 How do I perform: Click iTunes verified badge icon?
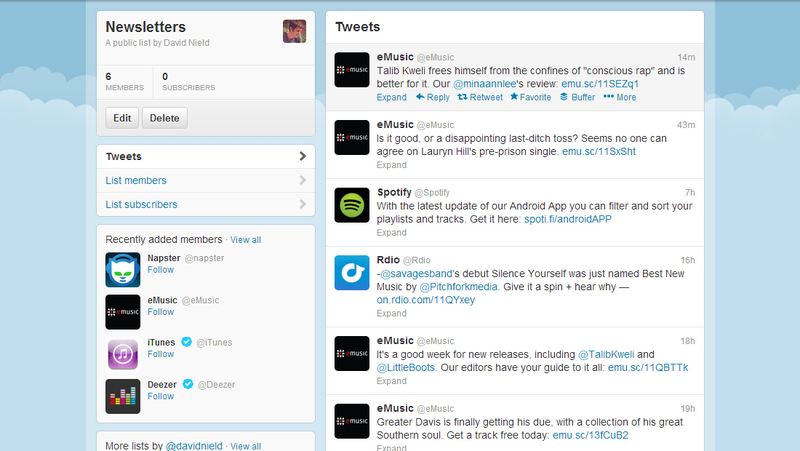[187, 342]
